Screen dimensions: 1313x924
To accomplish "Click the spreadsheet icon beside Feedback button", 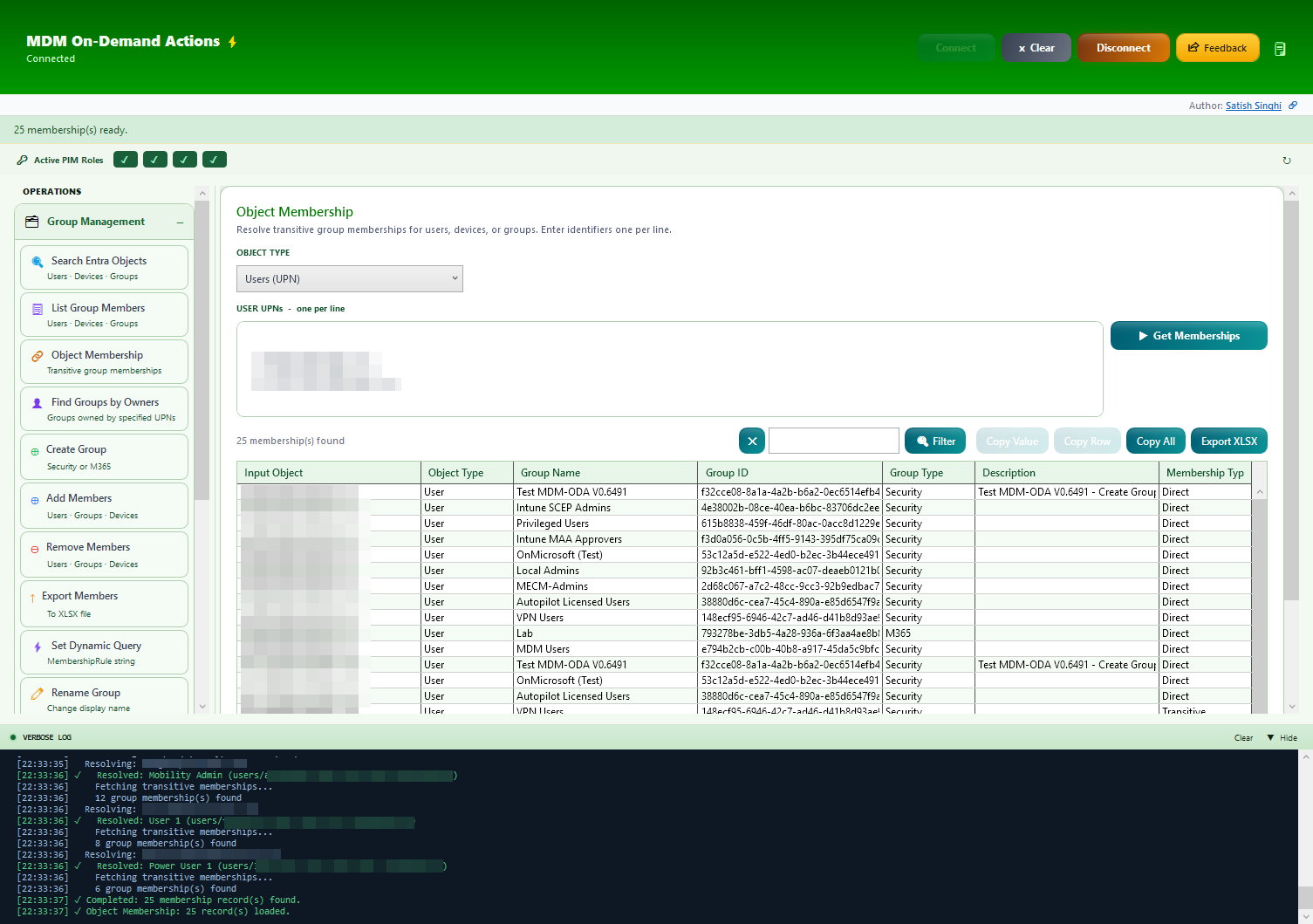I will coord(1280,48).
